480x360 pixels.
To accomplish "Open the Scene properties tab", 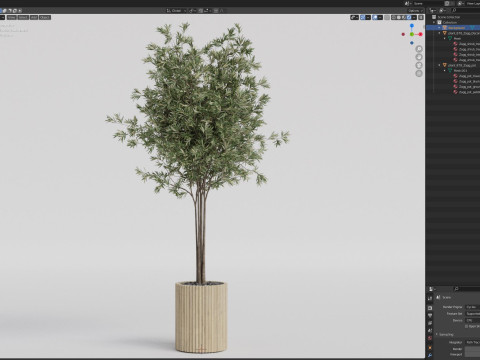I will coord(430,331).
